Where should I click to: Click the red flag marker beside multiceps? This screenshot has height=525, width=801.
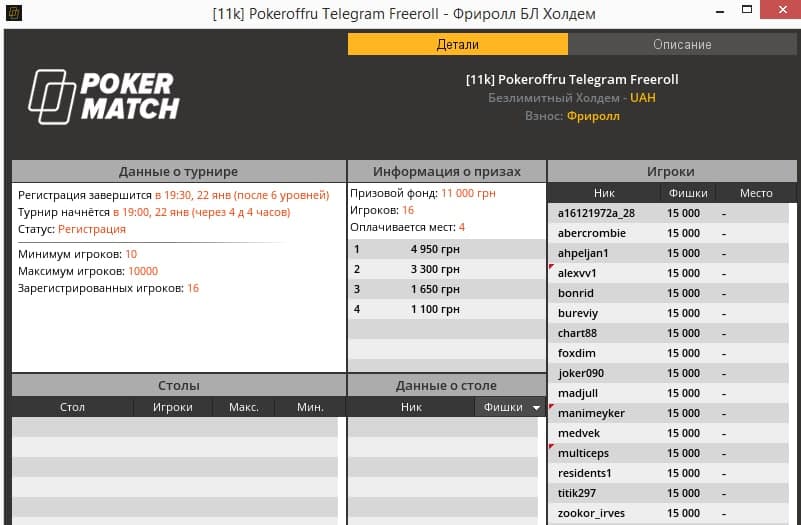[551, 446]
